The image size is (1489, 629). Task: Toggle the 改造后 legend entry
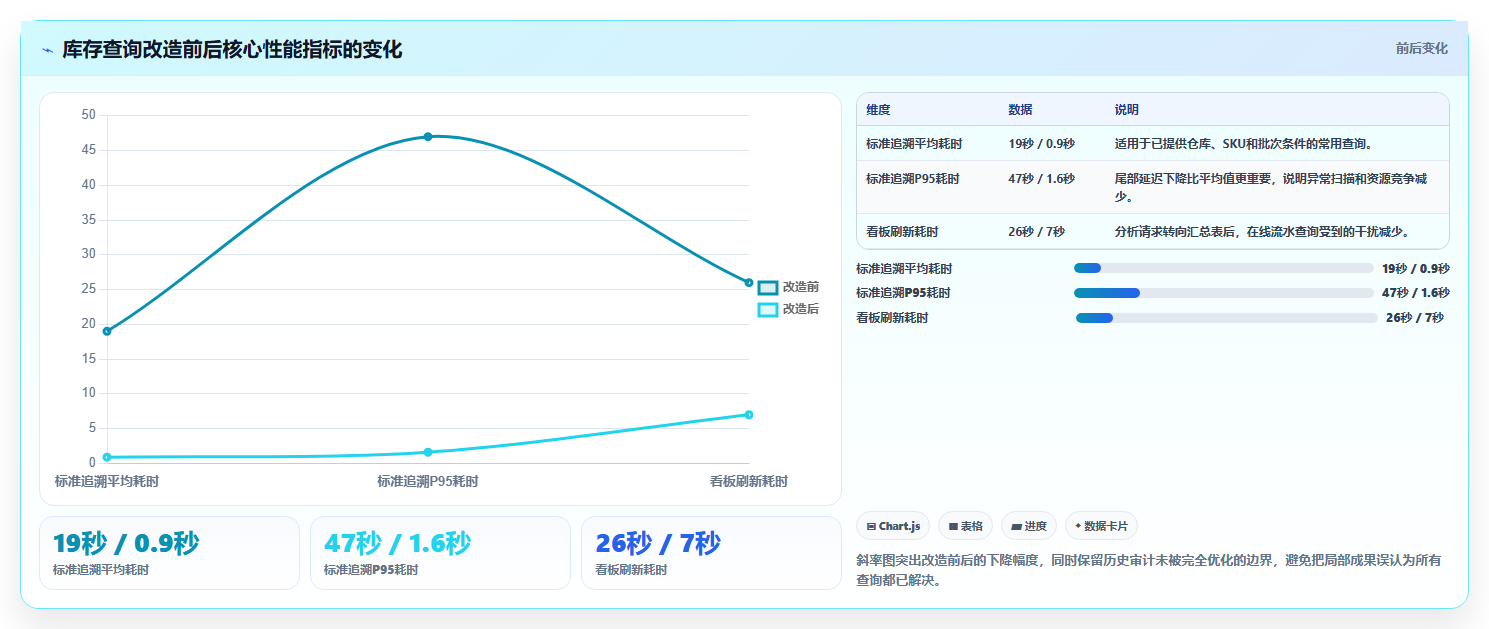(x=788, y=309)
